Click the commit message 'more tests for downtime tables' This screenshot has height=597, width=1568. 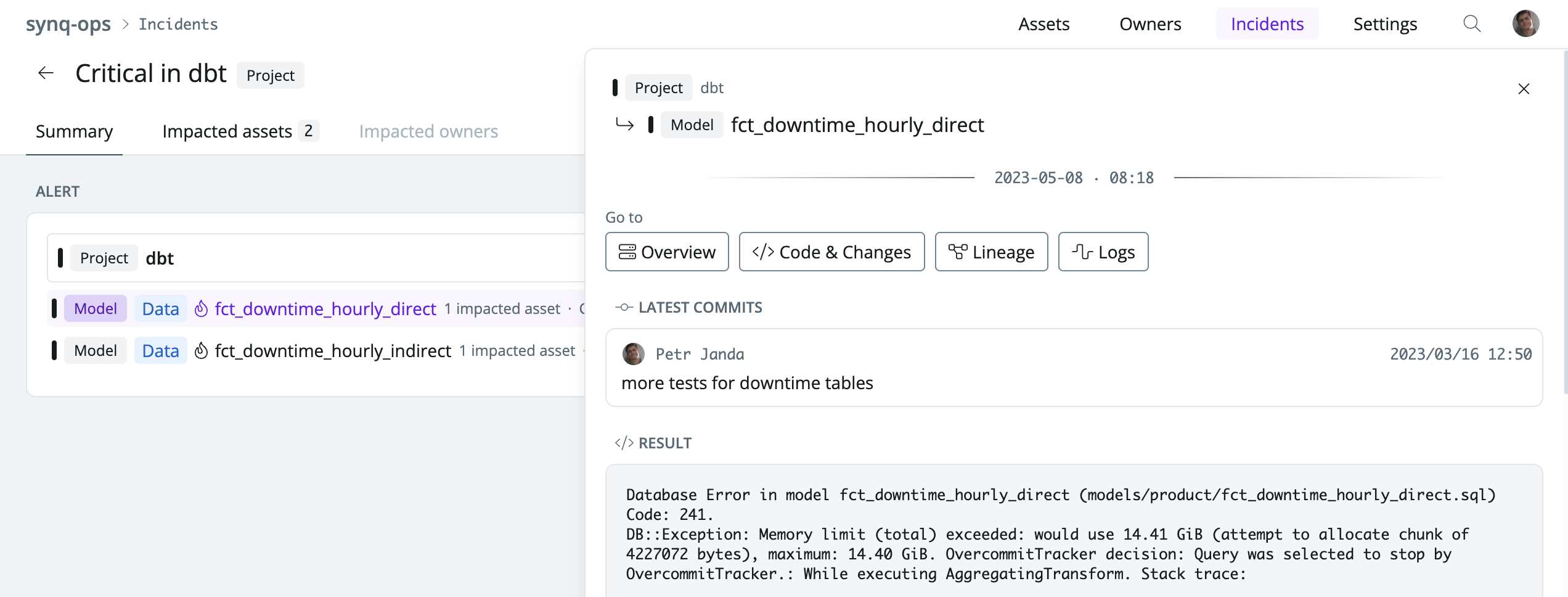747,383
